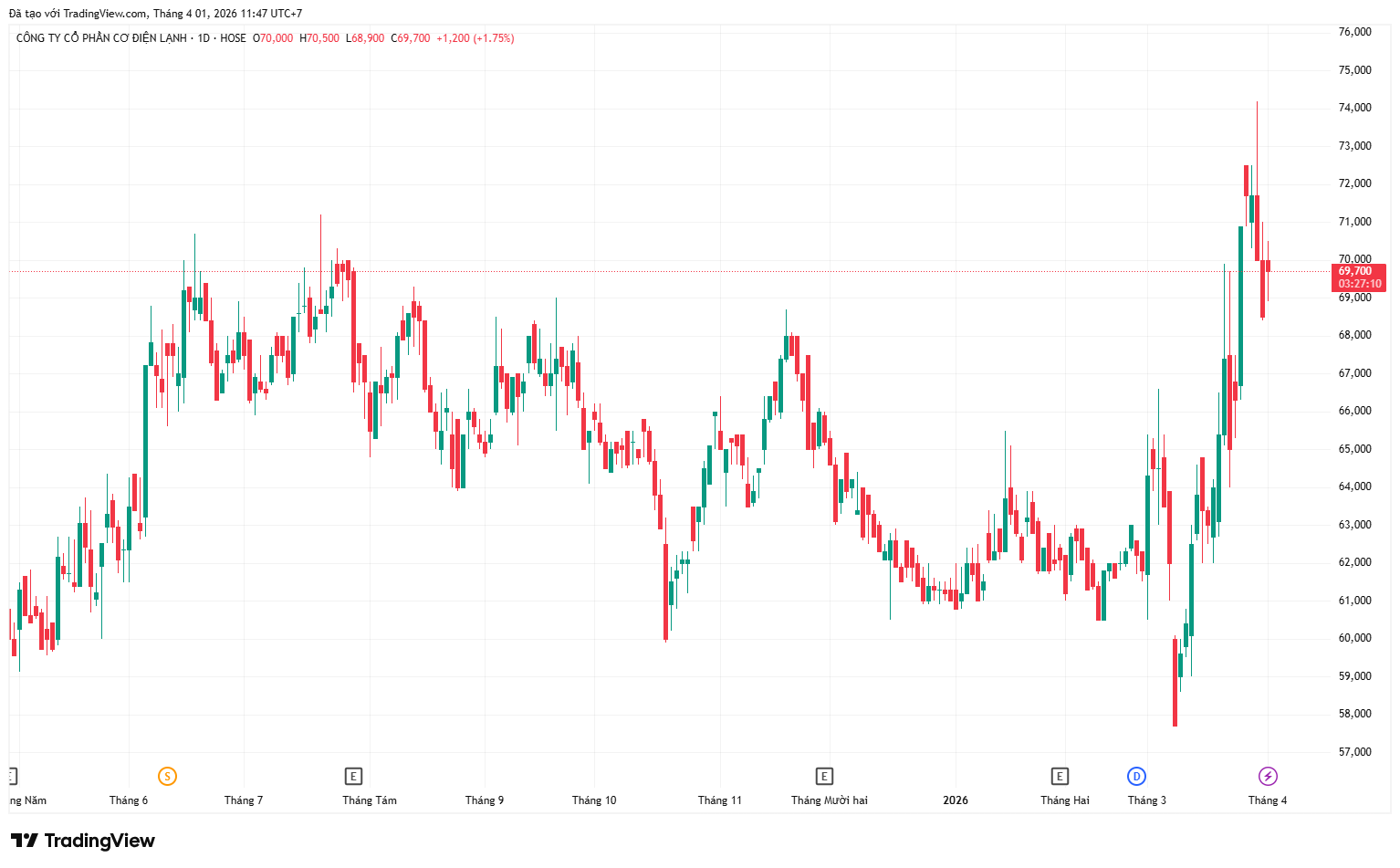1400x868 pixels.
Task: Select earnings E marker above Tháng Hai
Action: coord(1060,777)
